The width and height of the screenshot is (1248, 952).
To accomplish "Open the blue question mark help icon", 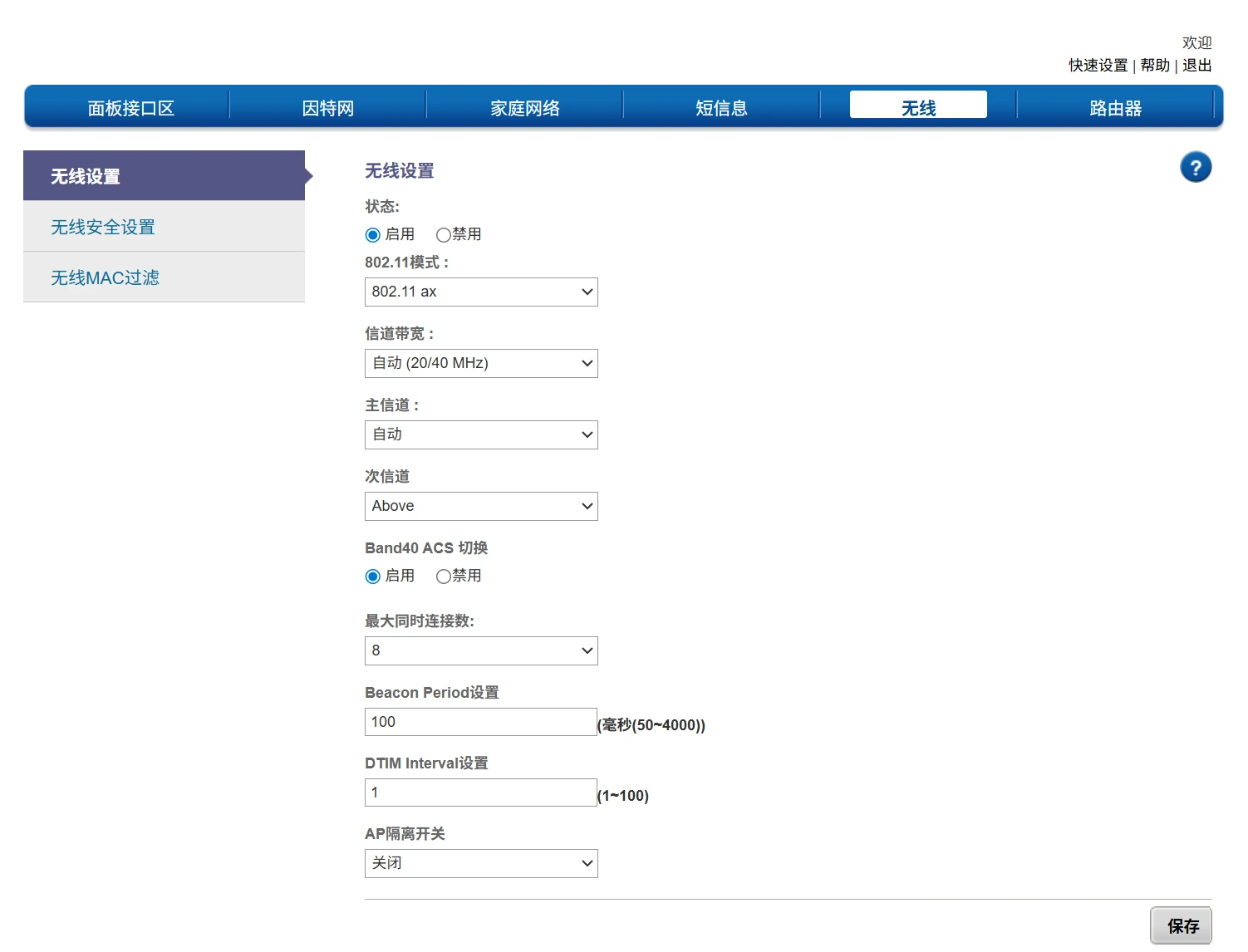I will click(1196, 168).
